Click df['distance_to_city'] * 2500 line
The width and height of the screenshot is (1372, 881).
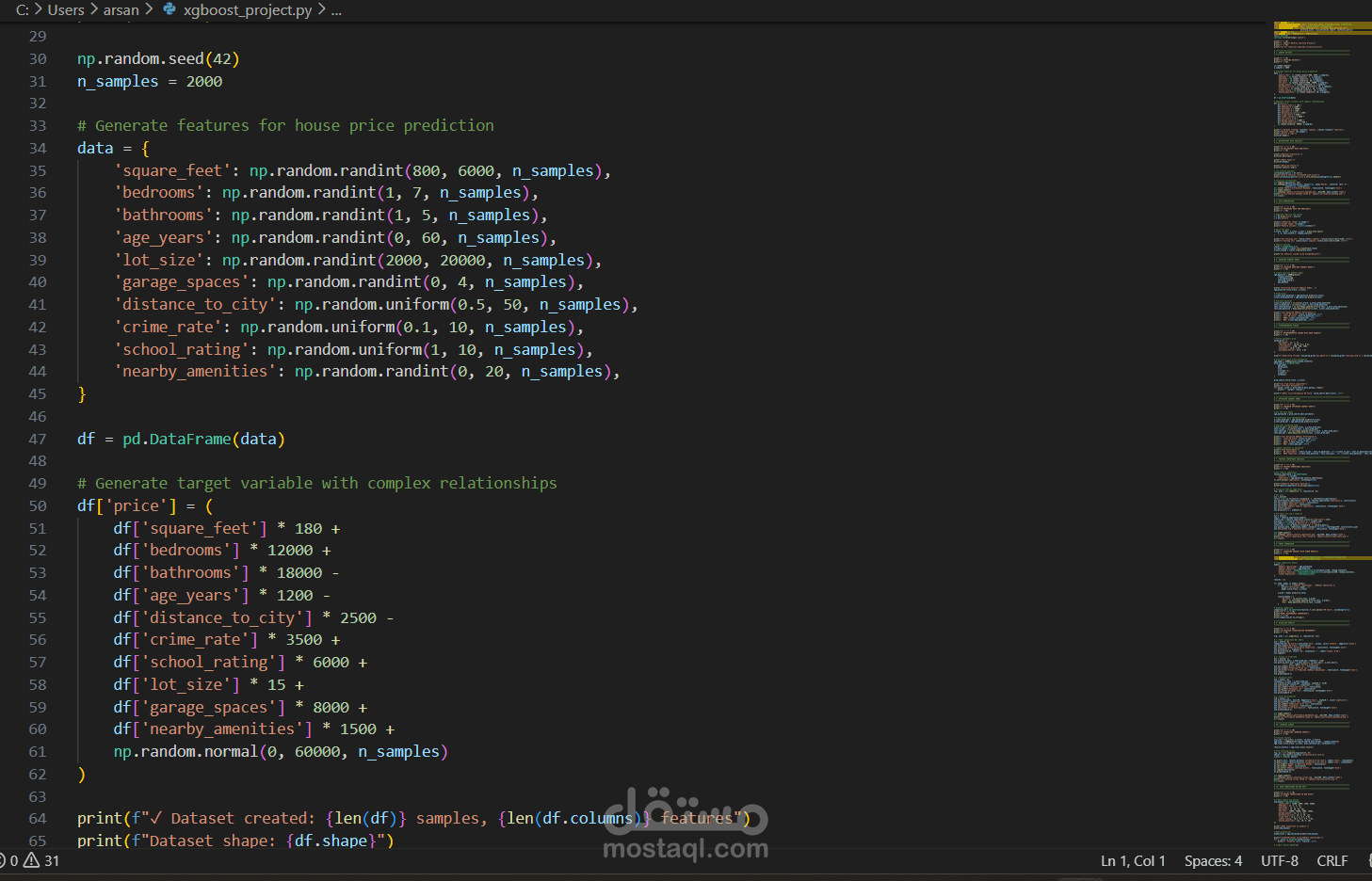254,617
